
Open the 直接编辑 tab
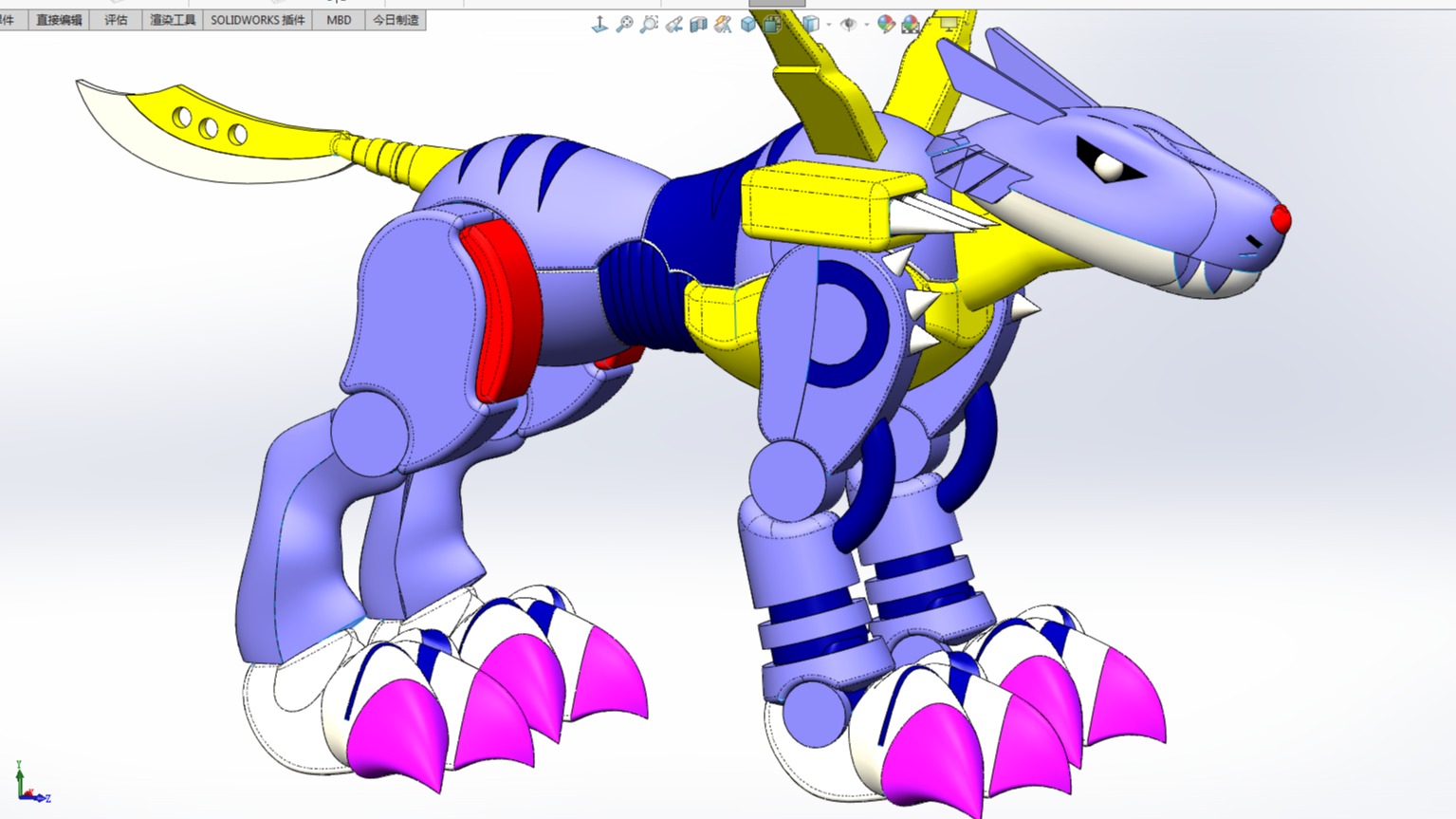coord(59,20)
